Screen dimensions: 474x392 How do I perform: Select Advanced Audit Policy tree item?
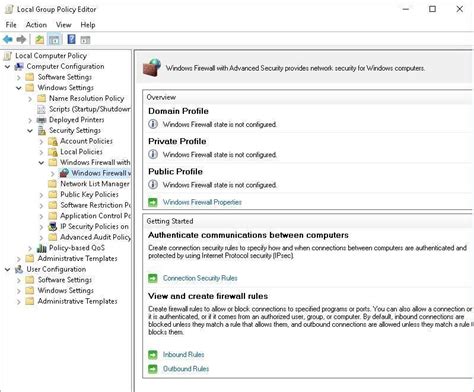[95, 237]
